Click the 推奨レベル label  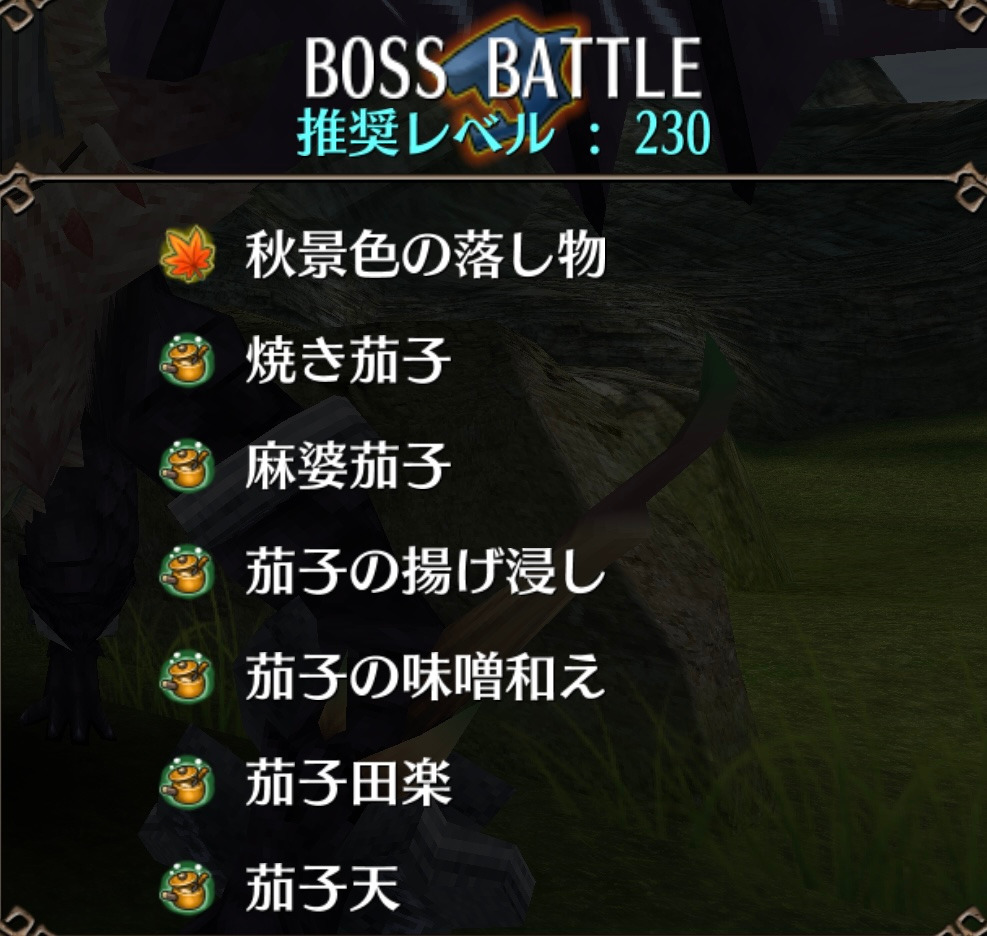[426, 133]
